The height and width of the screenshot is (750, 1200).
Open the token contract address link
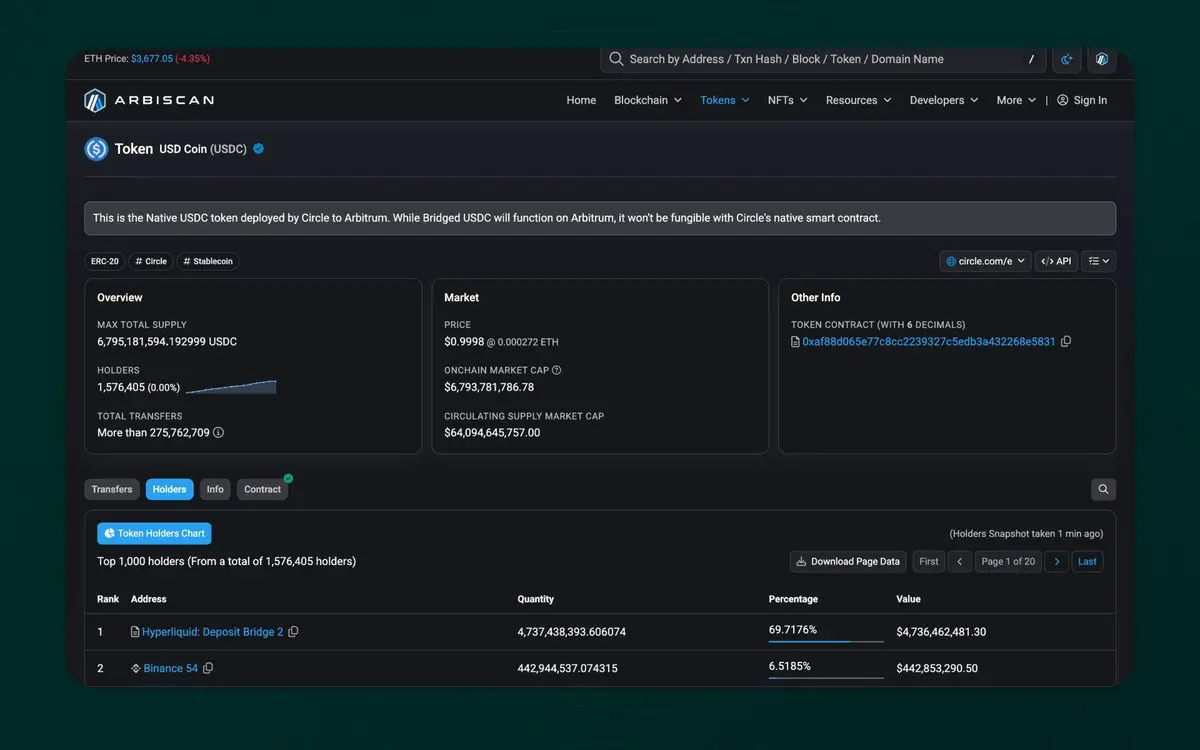tap(929, 342)
